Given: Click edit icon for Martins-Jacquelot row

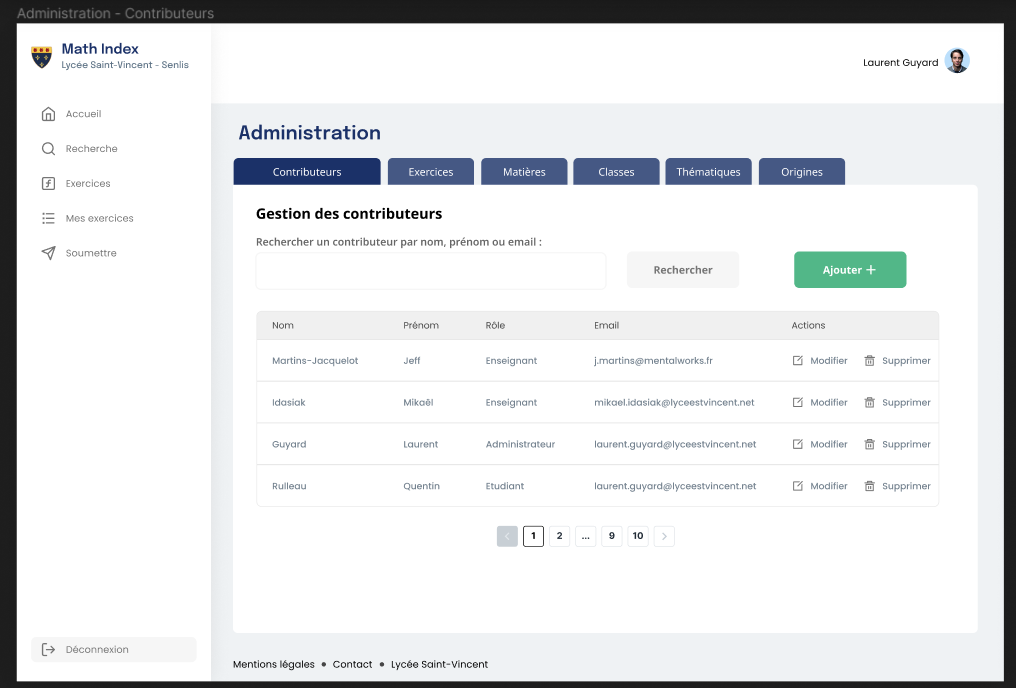Looking at the screenshot, I should (797, 361).
